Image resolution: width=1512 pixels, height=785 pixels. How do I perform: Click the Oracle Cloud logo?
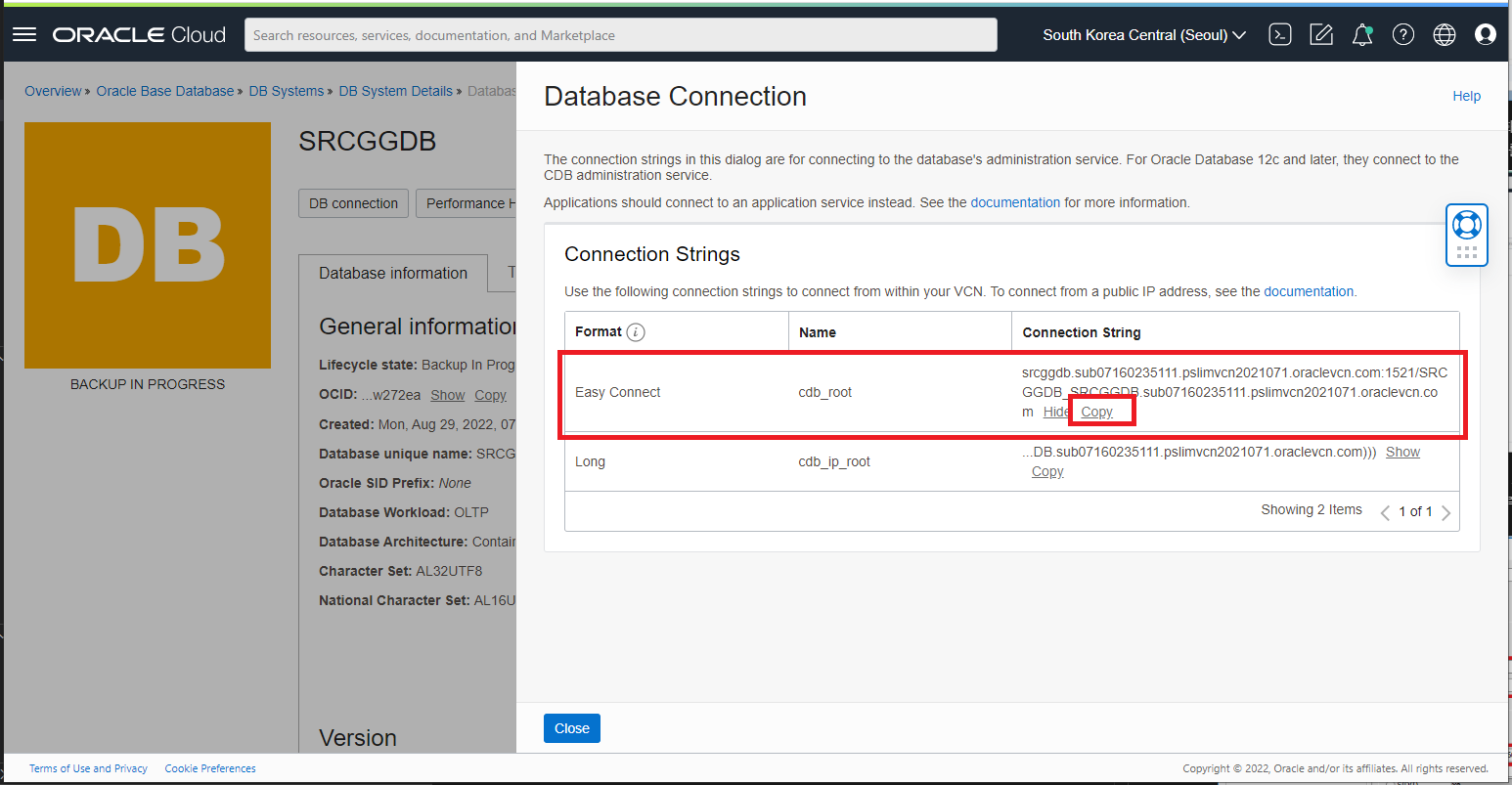click(139, 34)
